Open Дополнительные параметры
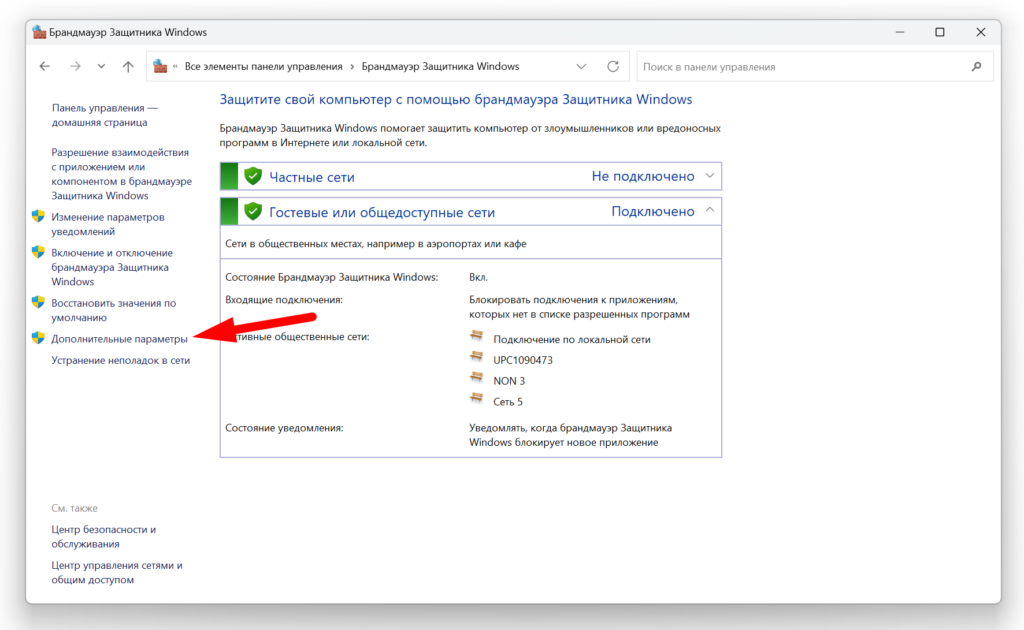Image resolution: width=1024 pixels, height=630 pixels. [x=120, y=339]
